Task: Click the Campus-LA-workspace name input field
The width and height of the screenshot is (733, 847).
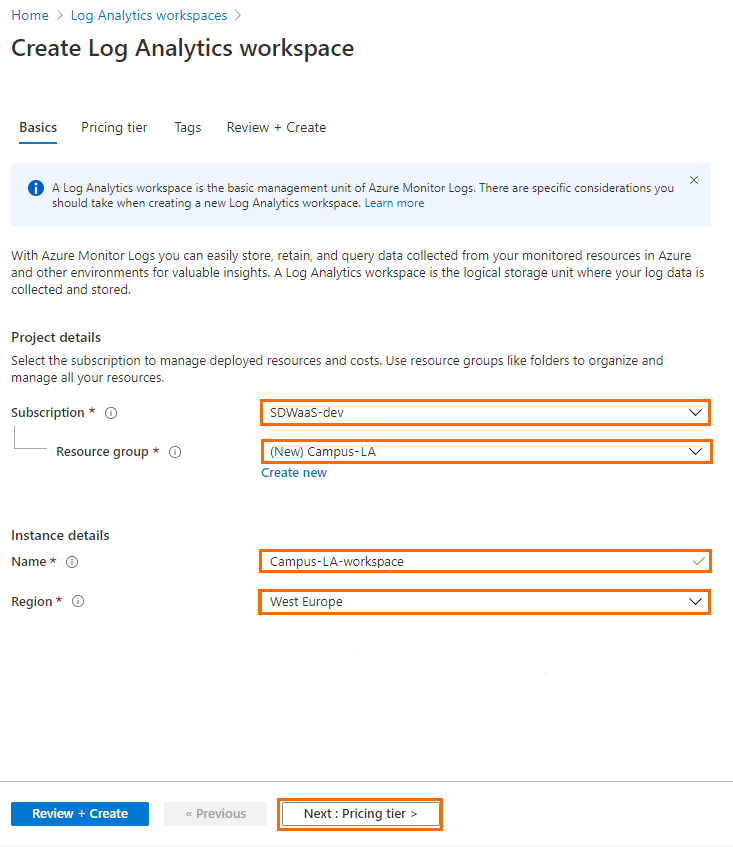Action: (x=485, y=561)
